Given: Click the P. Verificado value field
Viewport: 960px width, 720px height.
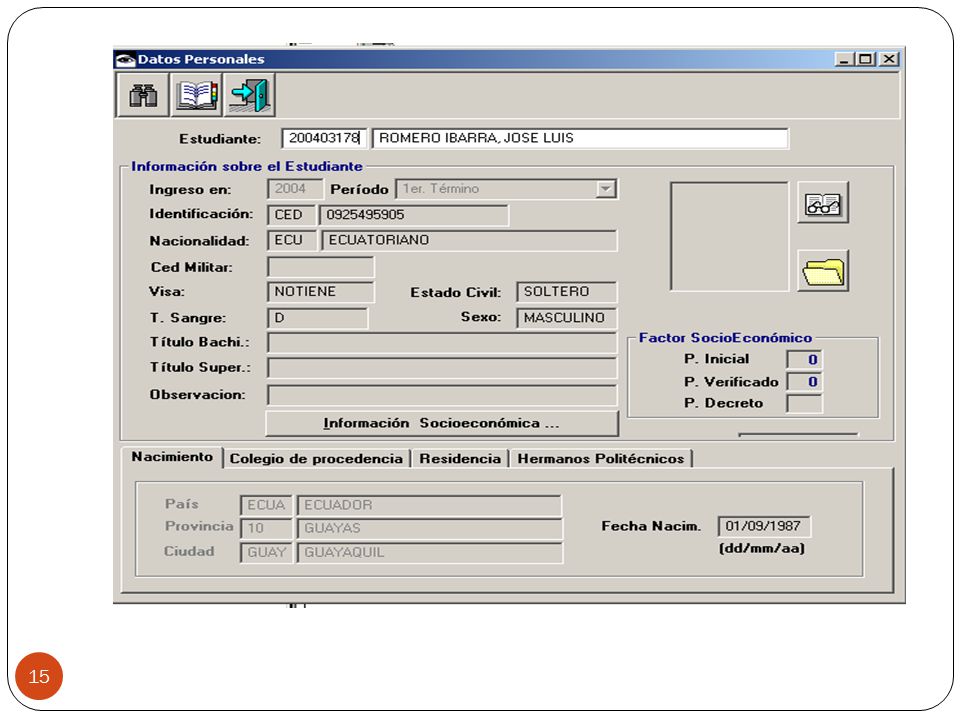Looking at the screenshot, I should (804, 381).
